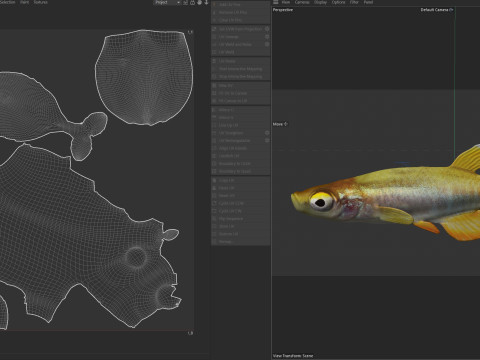Image resolution: width=480 pixels, height=360 pixels.
Task: Click the Mirror V command
Action: point(240,118)
